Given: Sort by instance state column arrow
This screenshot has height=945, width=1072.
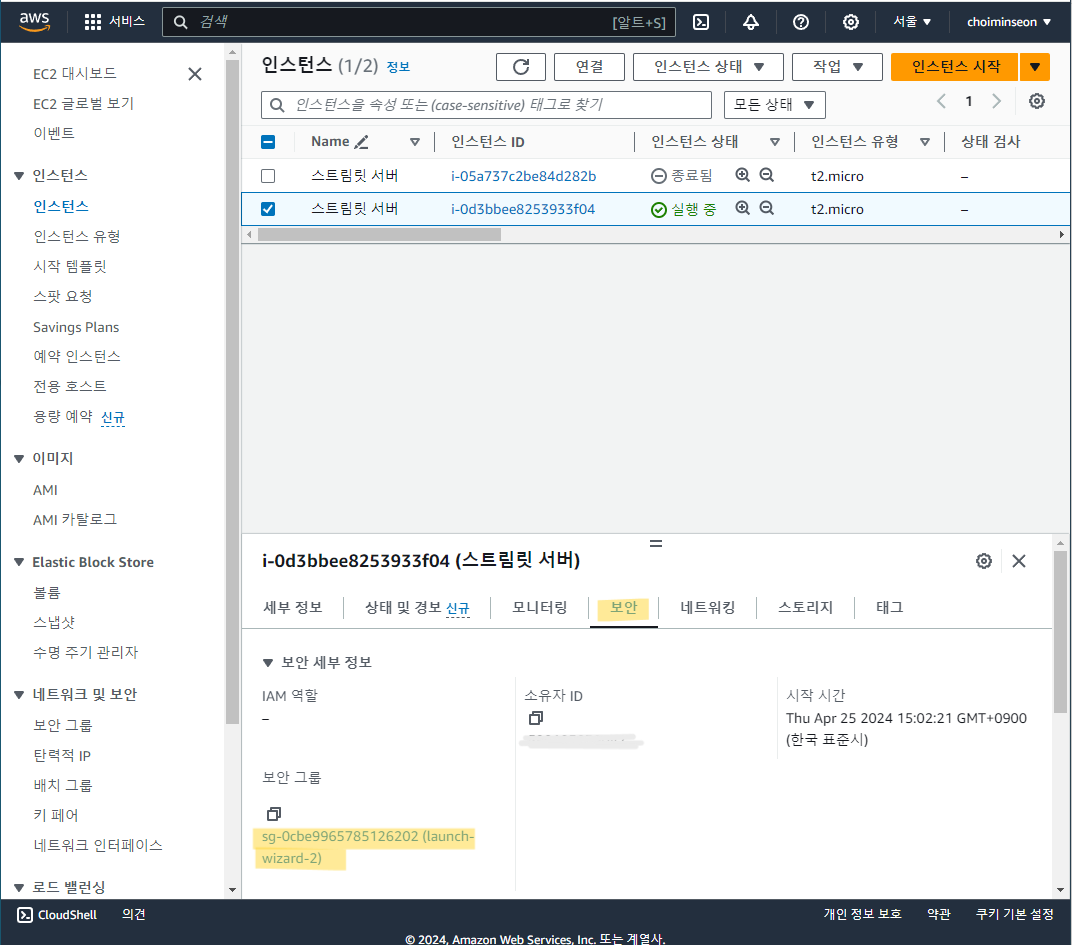Looking at the screenshot, I should (775, 142).
